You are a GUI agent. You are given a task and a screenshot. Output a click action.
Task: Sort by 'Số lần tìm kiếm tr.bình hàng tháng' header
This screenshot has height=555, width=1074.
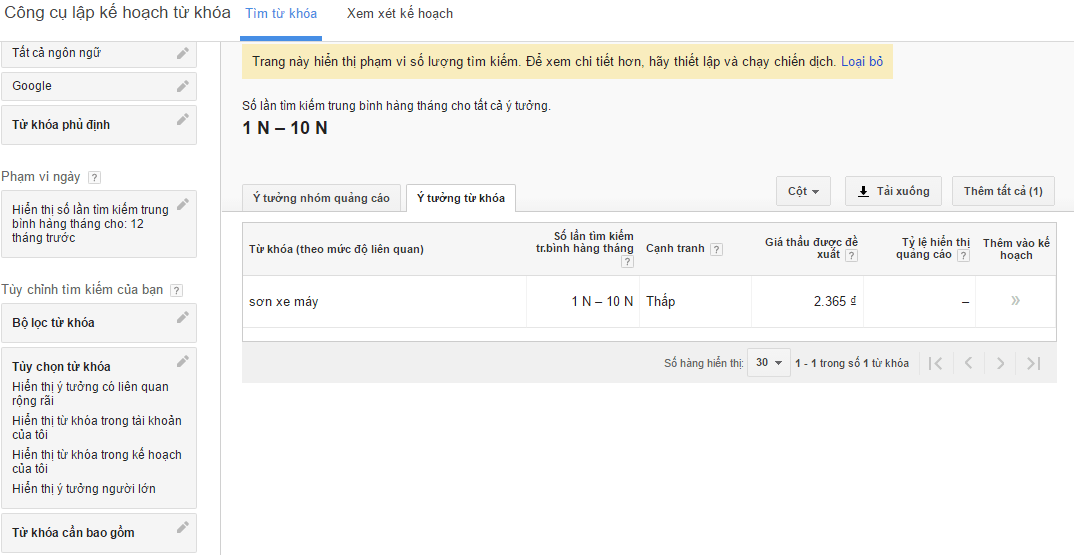coord(584,243)
